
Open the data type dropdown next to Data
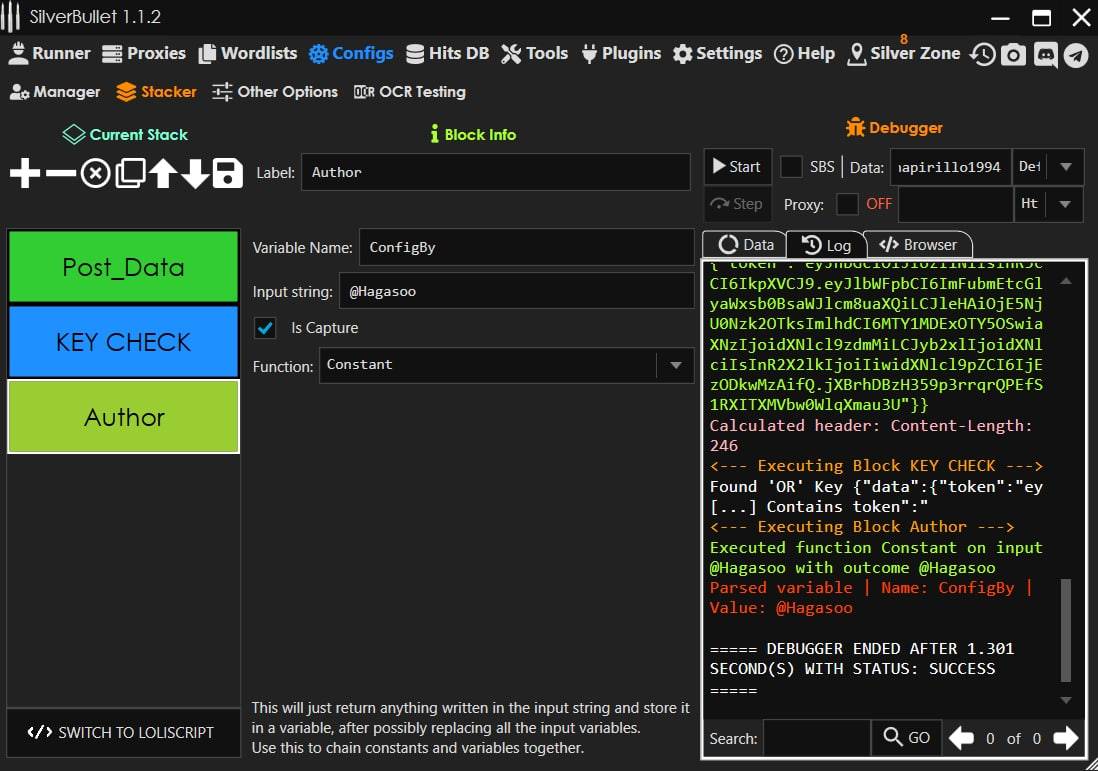[1064, 167]
